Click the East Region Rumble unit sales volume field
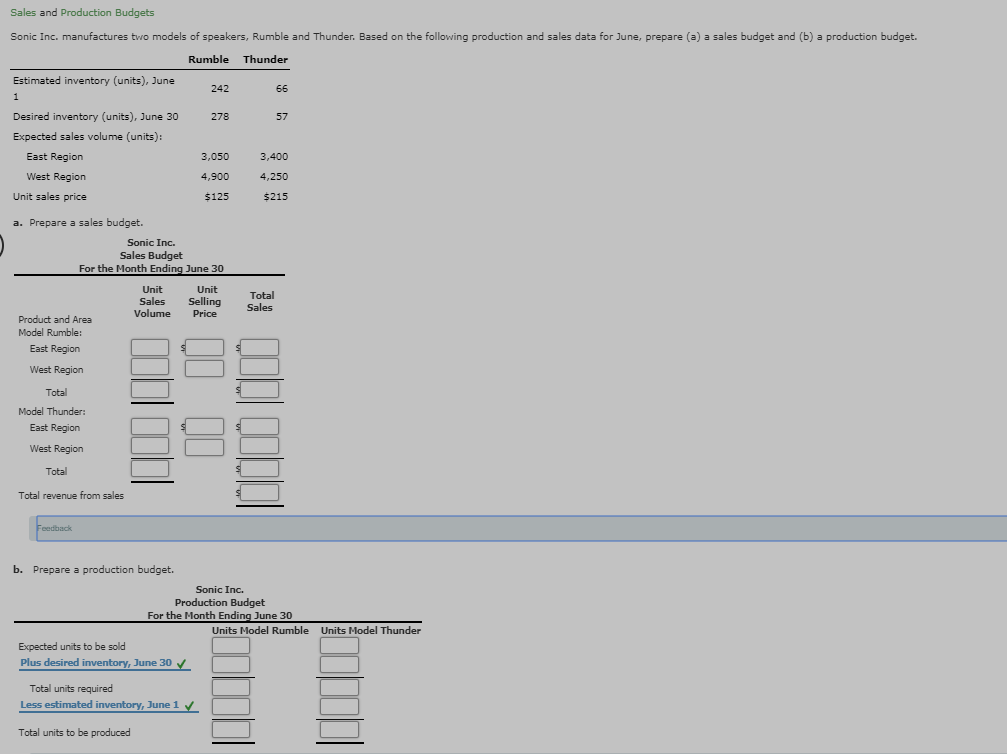Viewport: 1007px width, 754px height. point(150,347)
